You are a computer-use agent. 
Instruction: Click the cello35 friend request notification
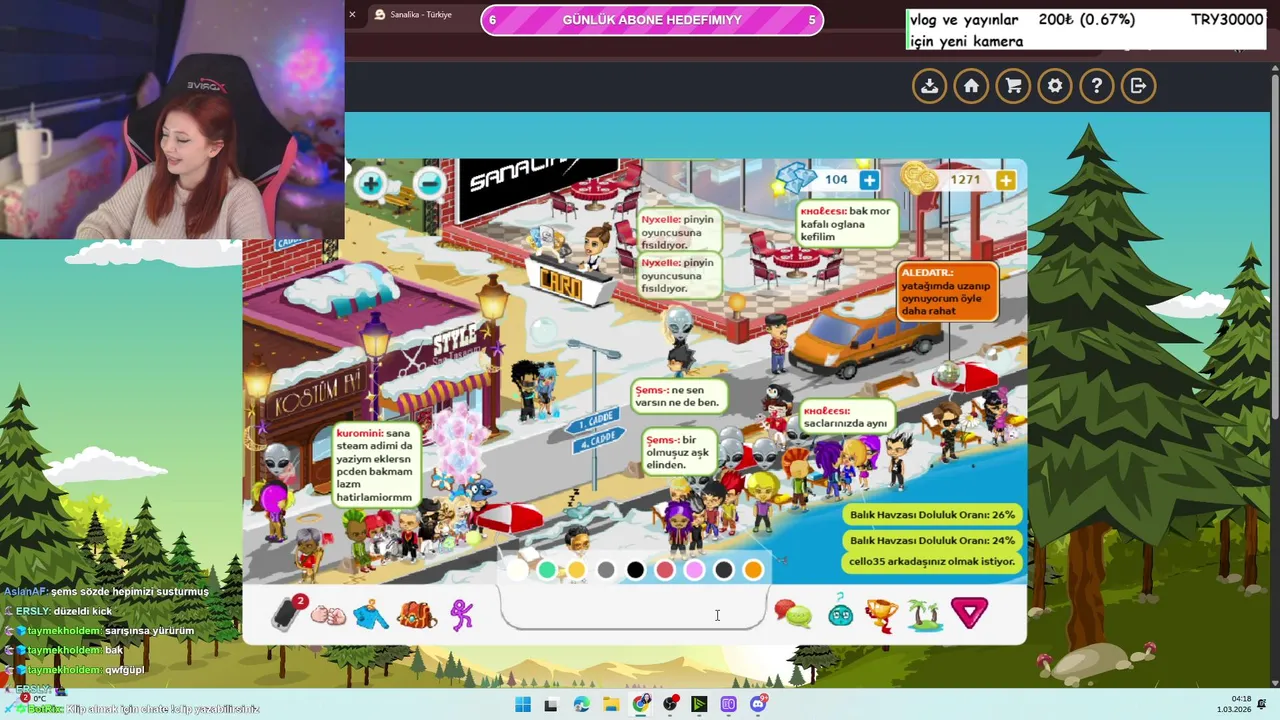932,562
